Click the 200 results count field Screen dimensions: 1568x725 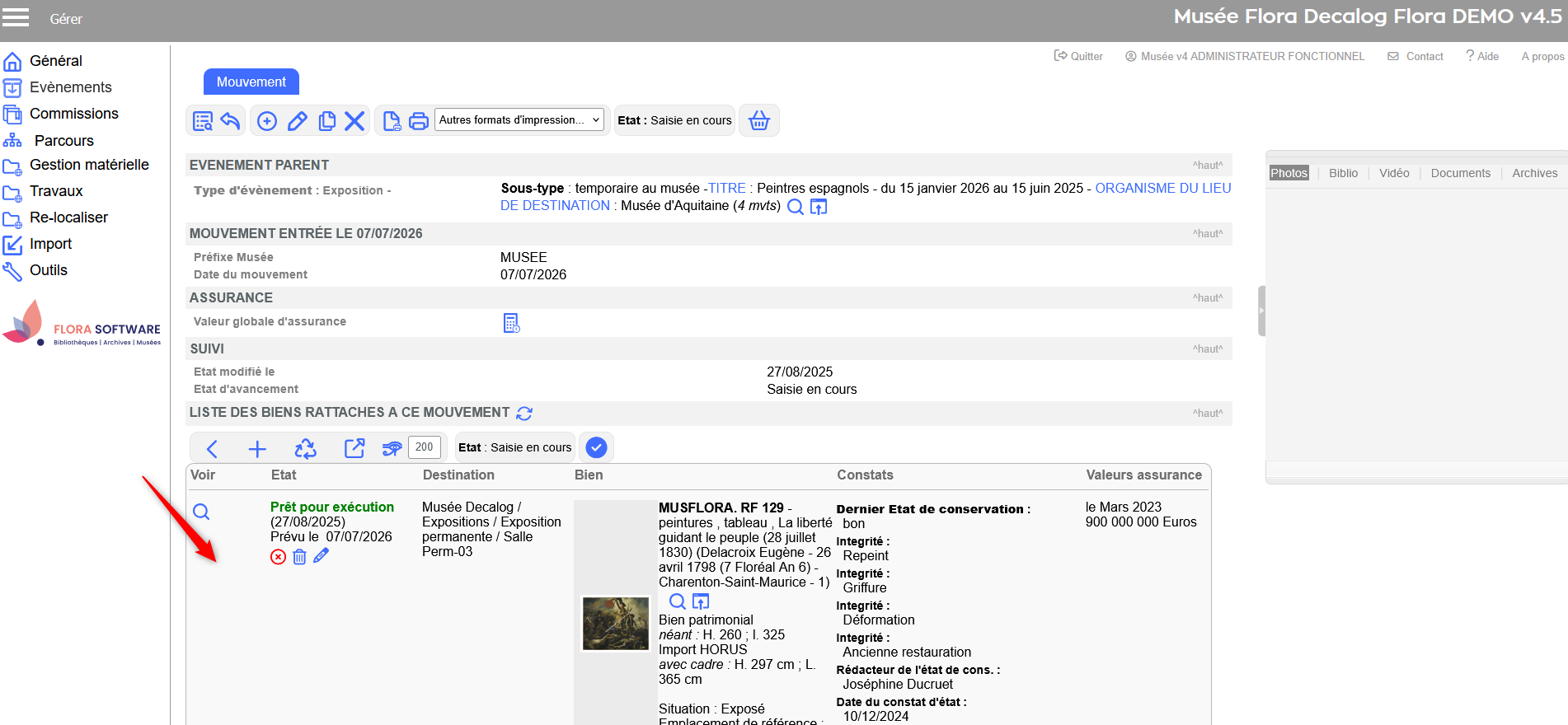click(x=425, y=447)
